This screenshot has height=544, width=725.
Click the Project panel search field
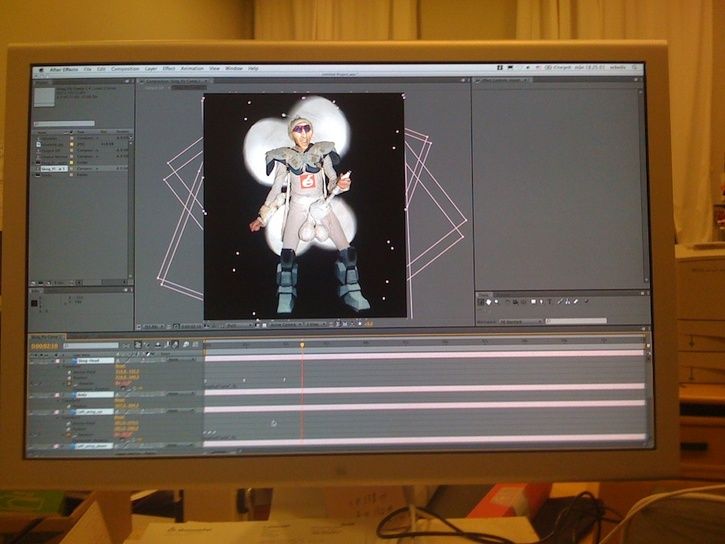[x=66, y=123]
